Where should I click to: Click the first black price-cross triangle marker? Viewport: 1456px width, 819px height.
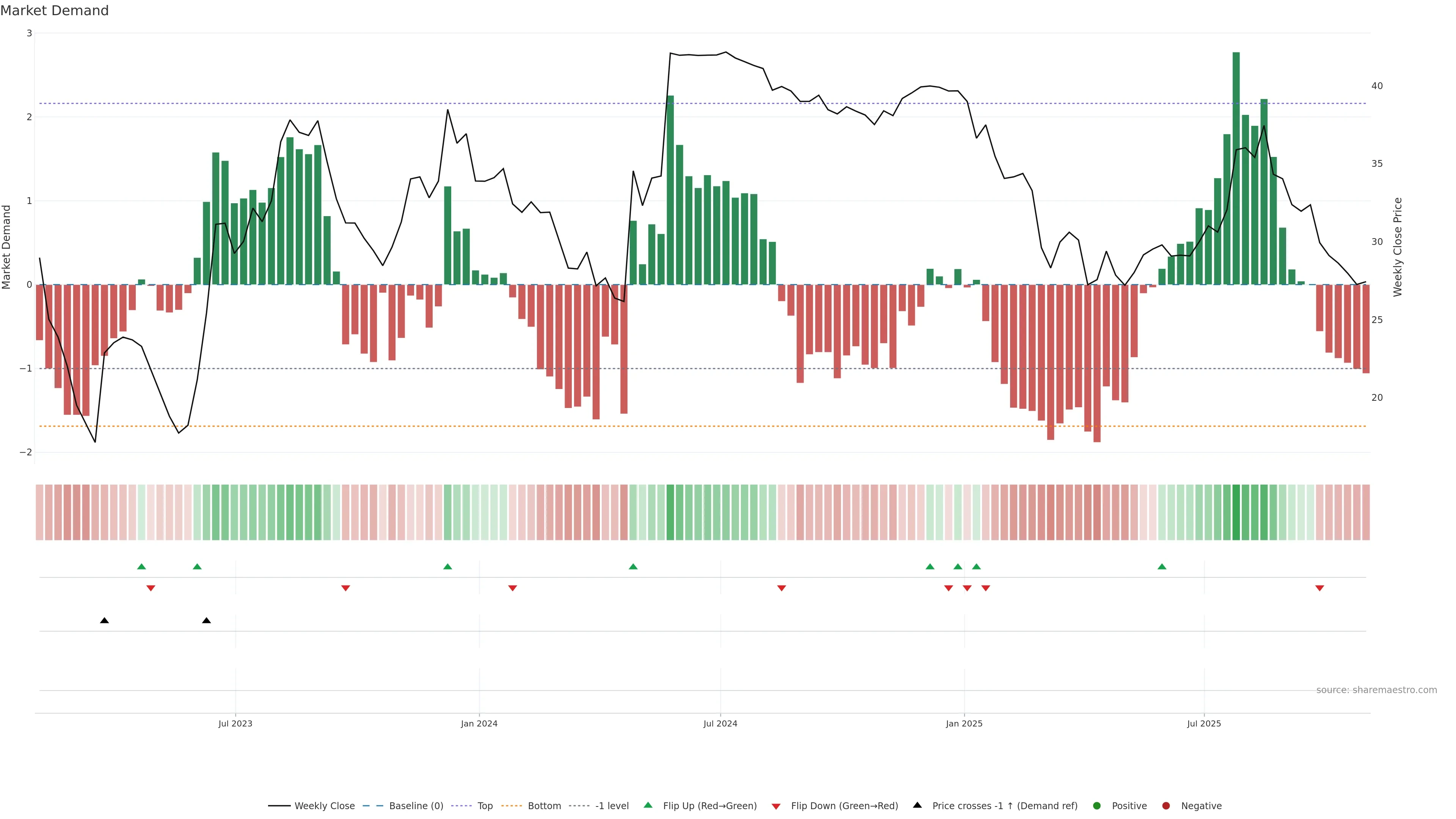[x=105, y=621]
